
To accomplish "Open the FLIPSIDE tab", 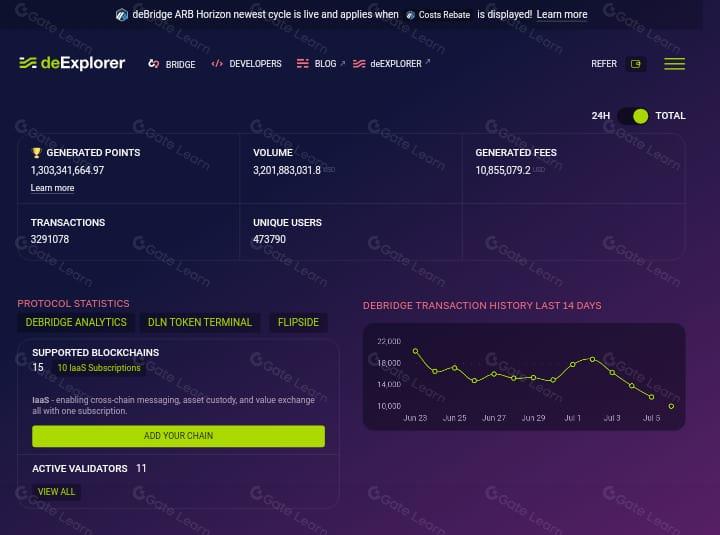I will pyautogui.click(x=298, y=322).
